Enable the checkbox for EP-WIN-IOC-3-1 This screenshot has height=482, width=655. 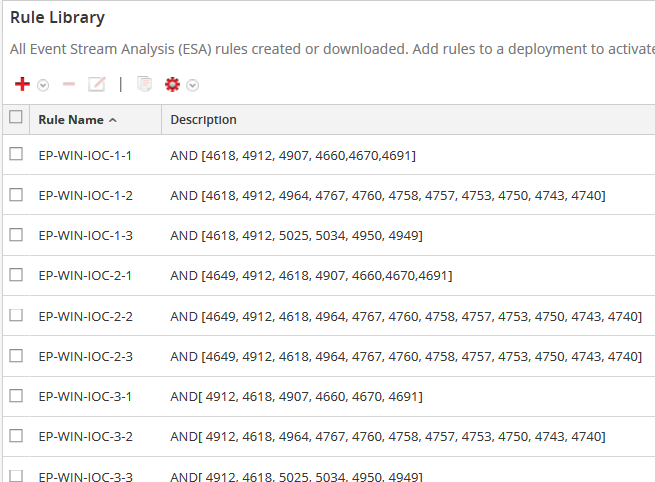click(16, 395)
